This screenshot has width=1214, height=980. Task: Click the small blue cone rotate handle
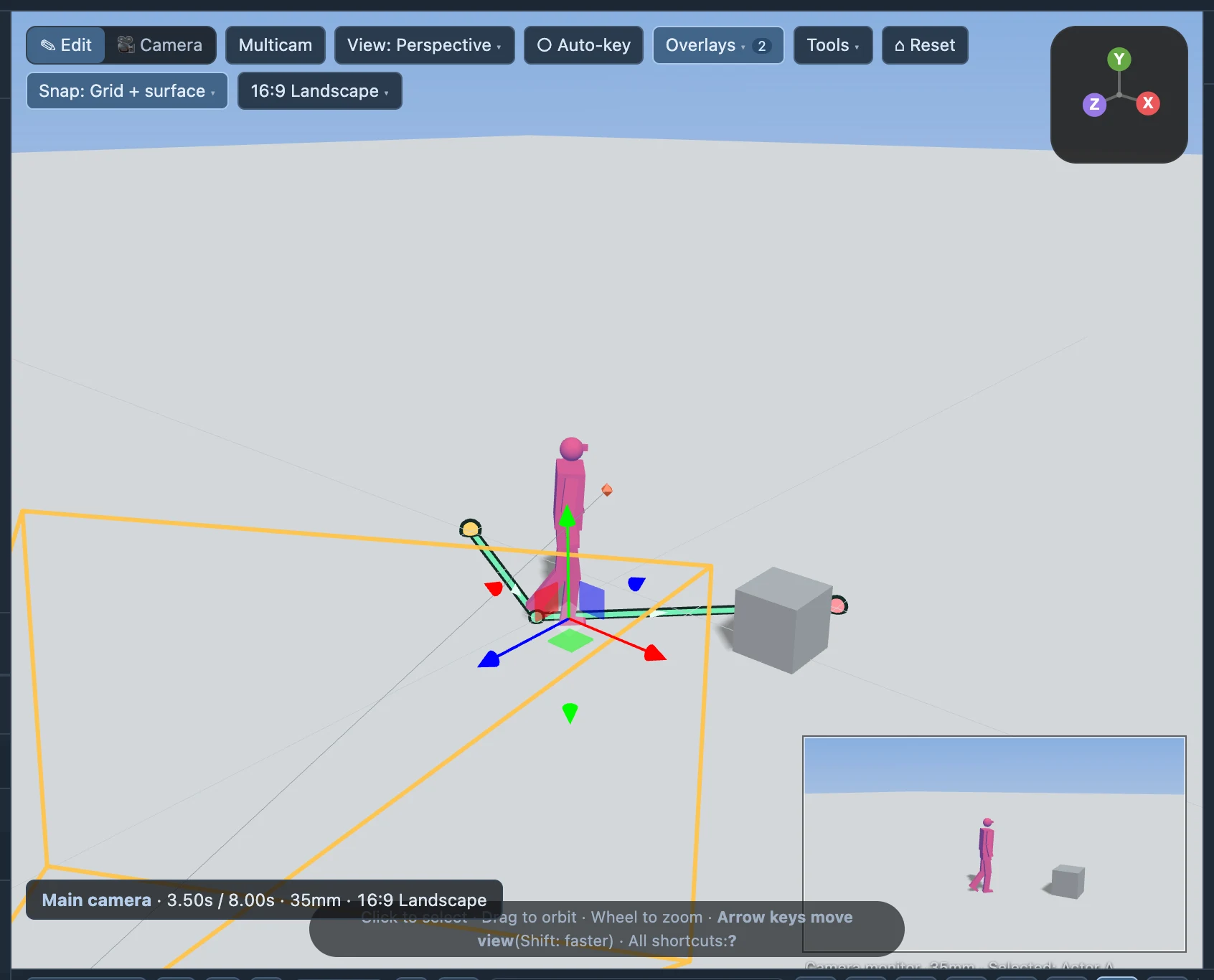[x=636, y=583]
